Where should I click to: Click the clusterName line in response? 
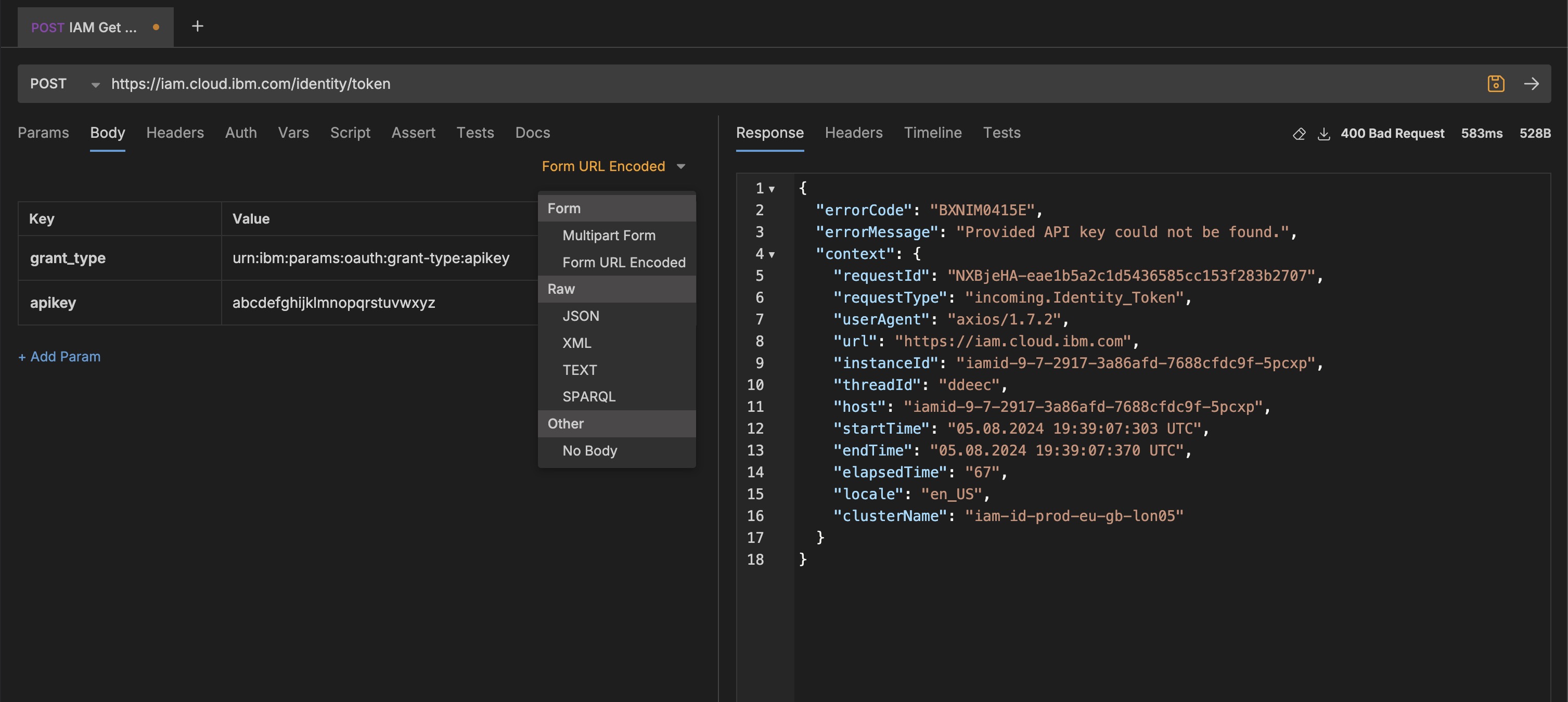click(x=1008, y=516)
